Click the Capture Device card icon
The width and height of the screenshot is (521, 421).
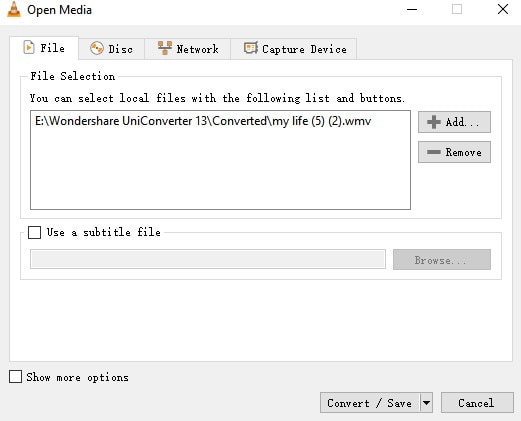tap(251, 48)
